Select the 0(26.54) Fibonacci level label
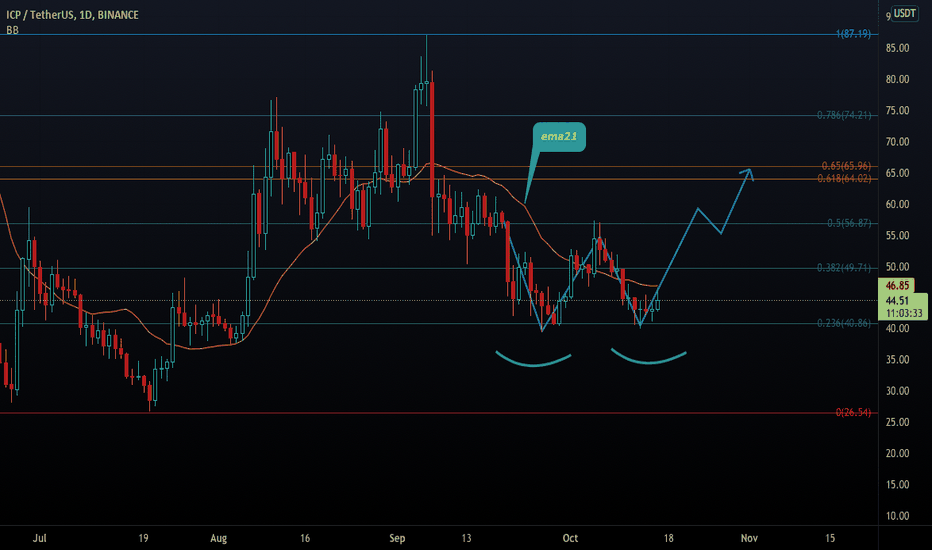Screen dimensions: 932x550 pyautogui.click(x=853, y=412)
